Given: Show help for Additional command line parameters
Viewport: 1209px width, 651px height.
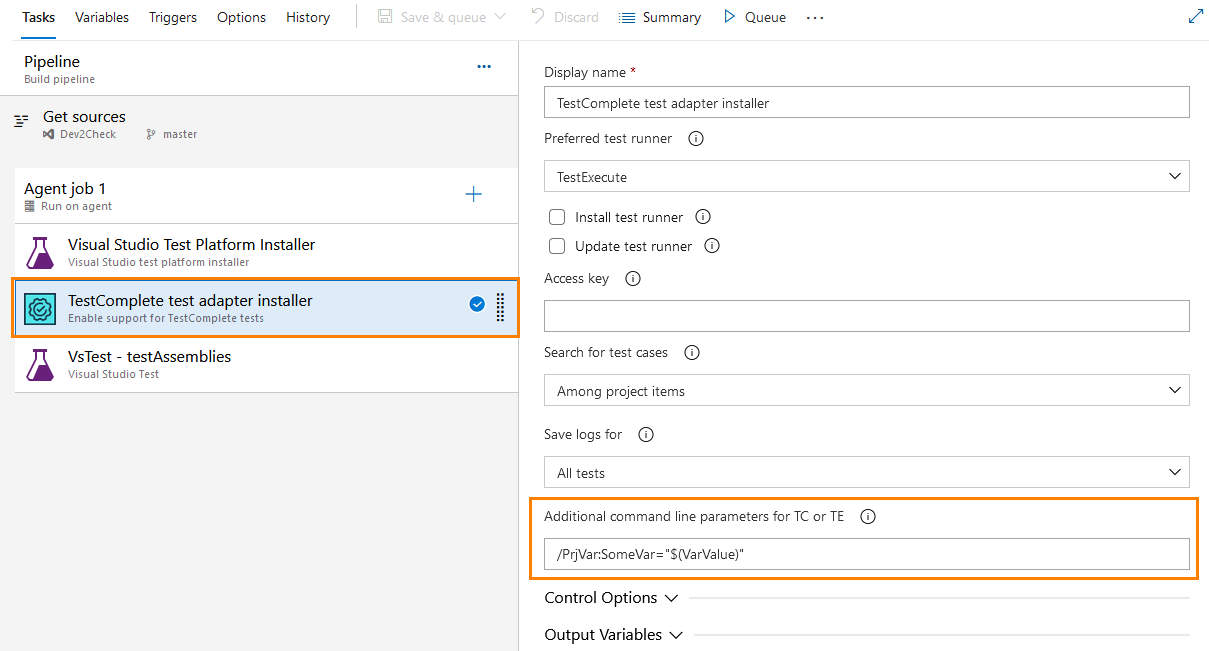Looking at the screenshot, I should pyautogui.click(x=867, y=517).
